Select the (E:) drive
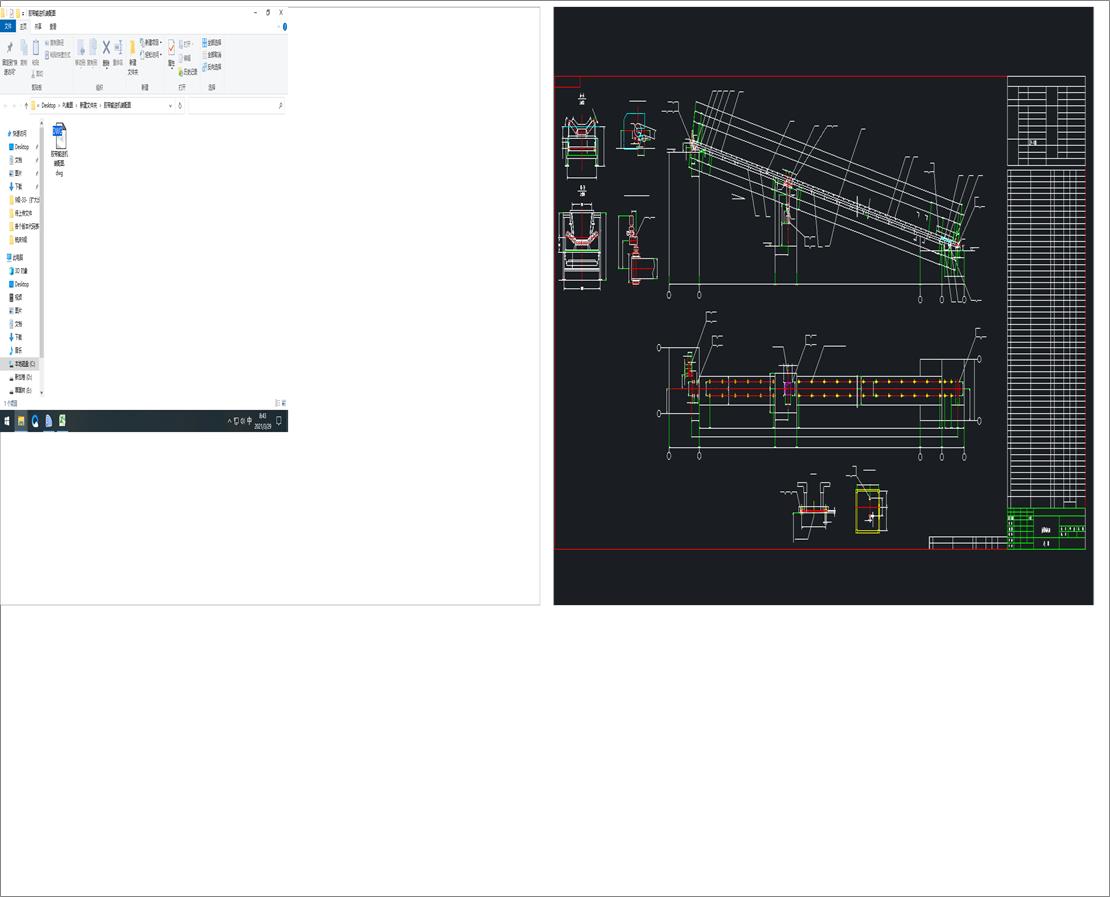Screen dimensions: 1110x897 21,390
